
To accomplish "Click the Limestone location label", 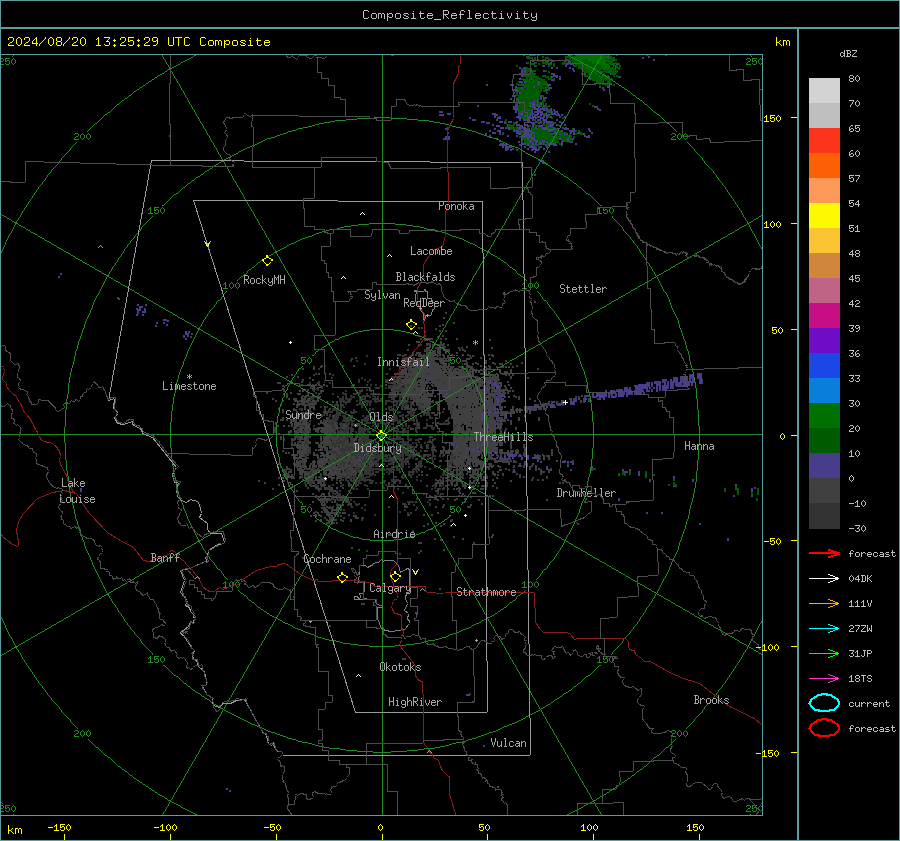I will 189,386.
